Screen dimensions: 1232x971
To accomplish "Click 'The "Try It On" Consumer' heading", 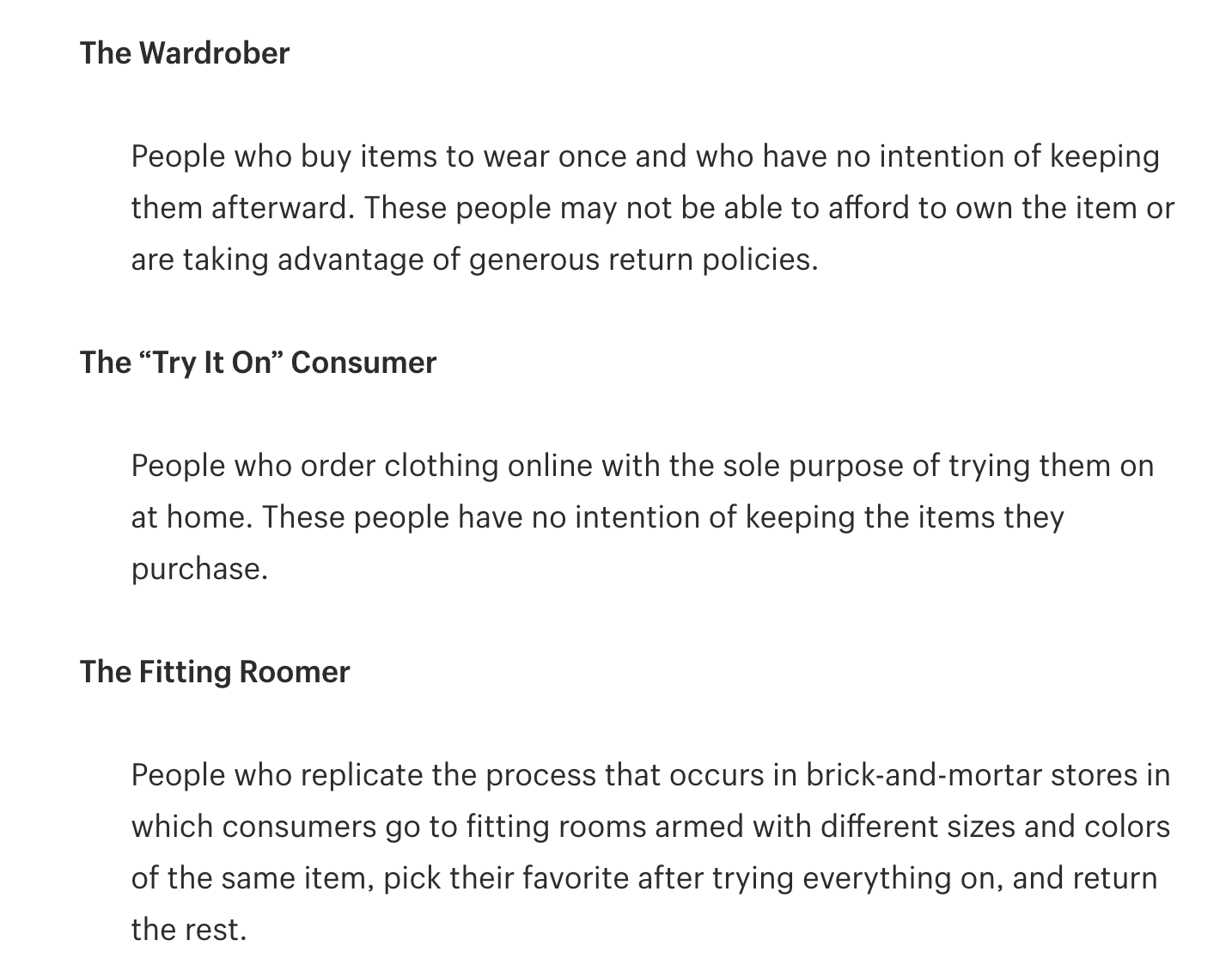I will 258,363.
